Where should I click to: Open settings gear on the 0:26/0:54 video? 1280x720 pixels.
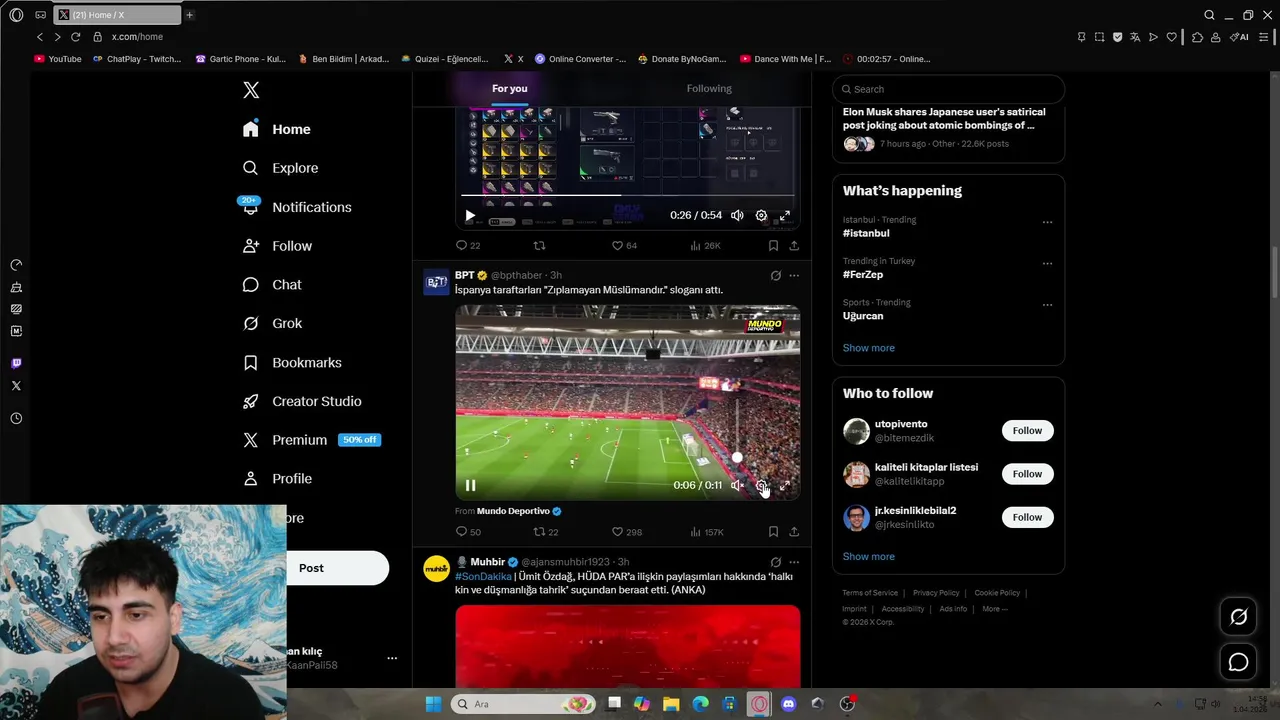point(761,216)
